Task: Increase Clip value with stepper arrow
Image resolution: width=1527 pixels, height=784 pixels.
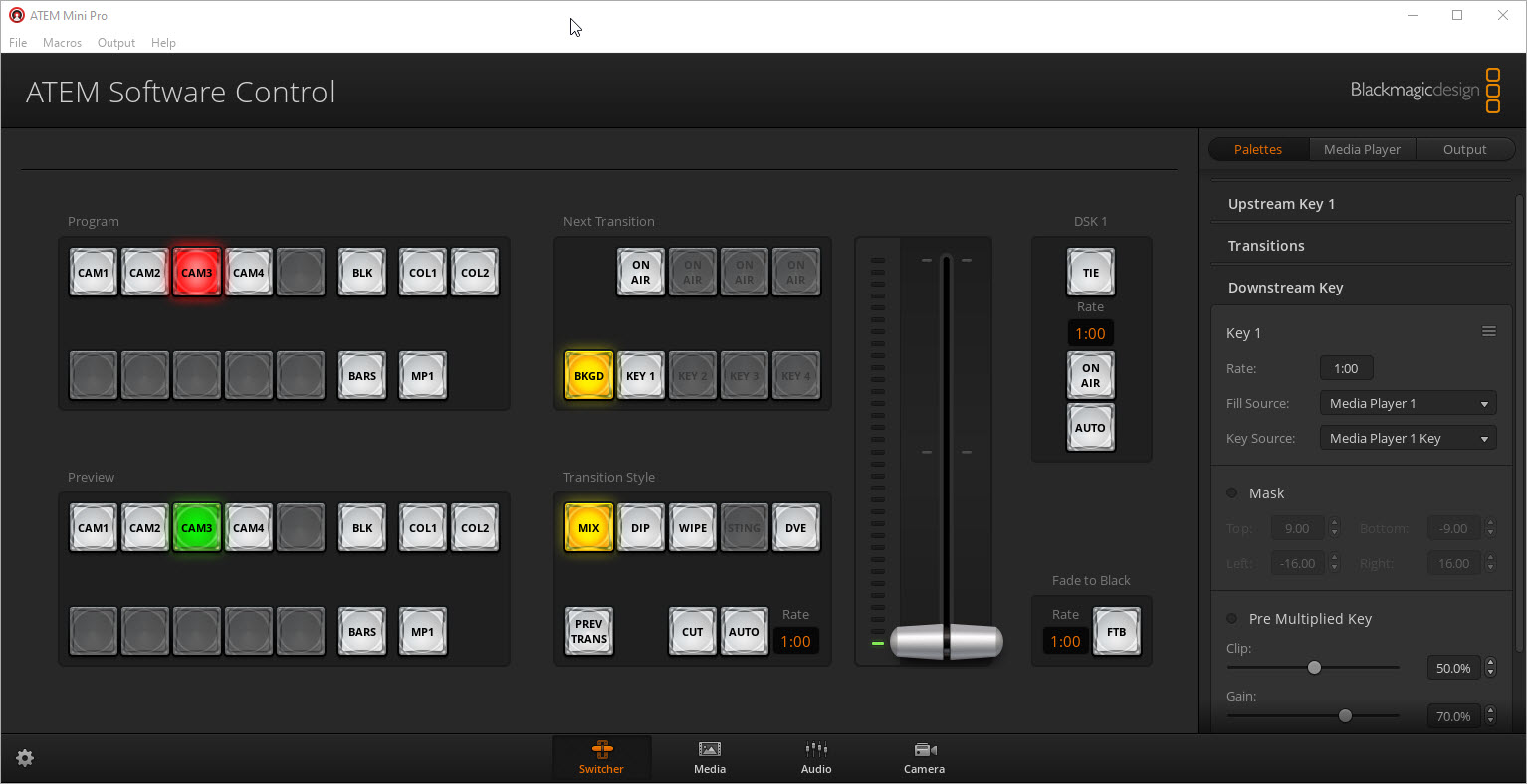Action: [1490, 663]
